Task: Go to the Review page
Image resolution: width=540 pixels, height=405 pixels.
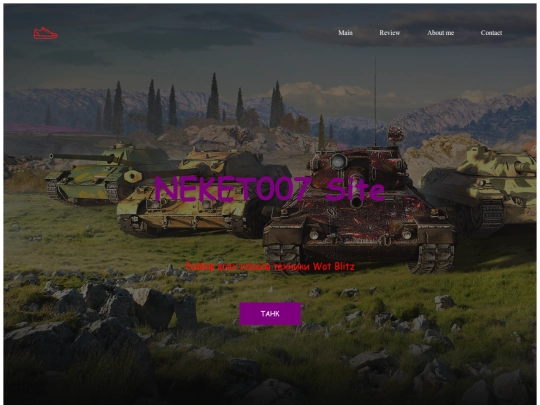Action: [390, 33]
